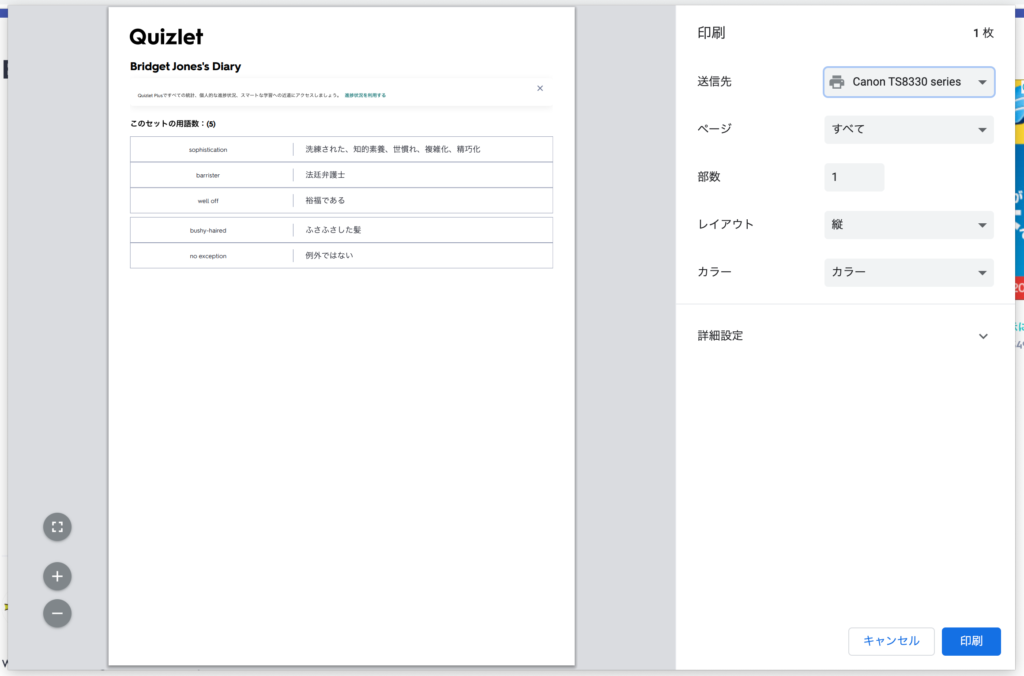Click the definition ふさふさした髪

pyautogui.click(x=333, y=230)
